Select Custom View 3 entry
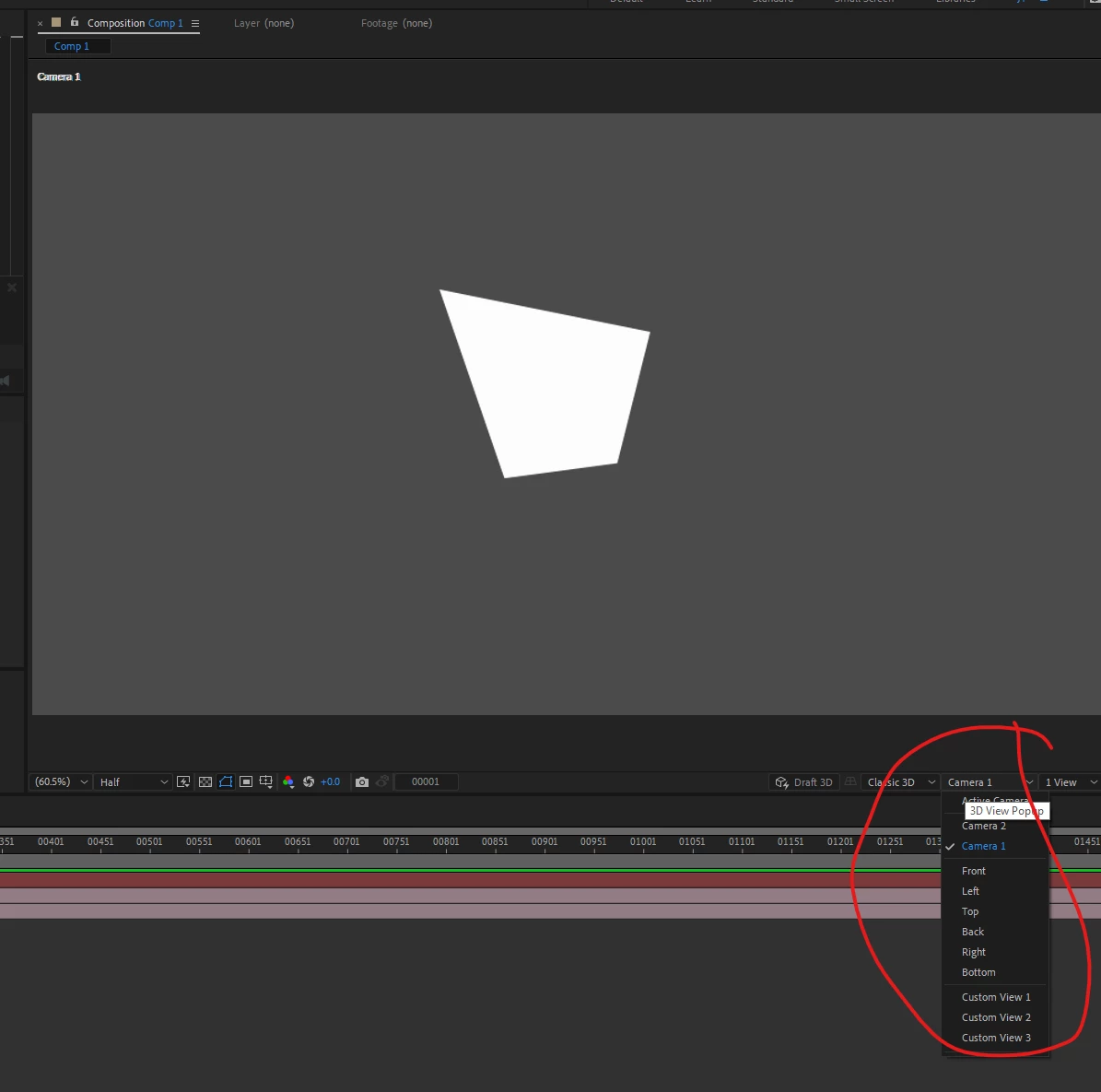Image resolution: width=1101 pixels, height=1092 pixels. (995, 1038)
